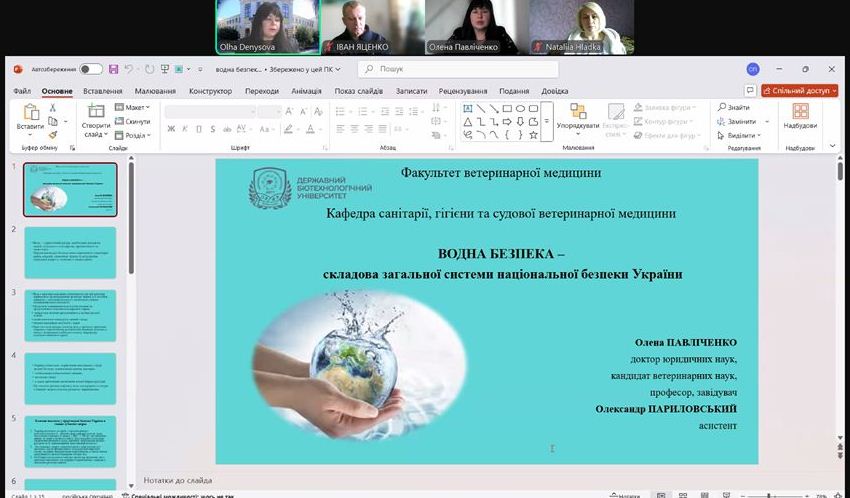Click the Reset (Скинути) button
Image resolution: width=850 pixels, height=498 pixels.
click(133, 121)
